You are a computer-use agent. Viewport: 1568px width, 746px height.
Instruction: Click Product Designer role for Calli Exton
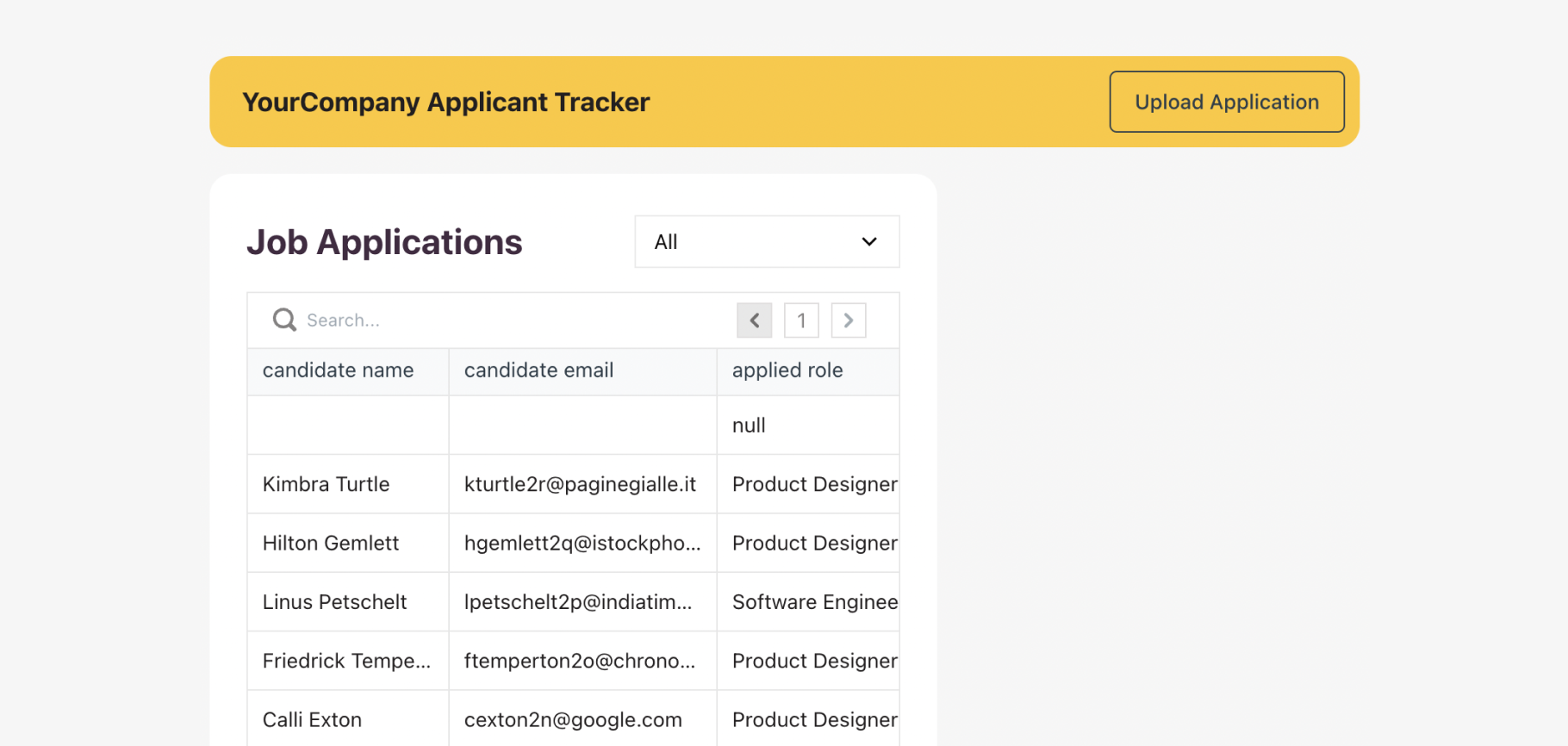[x=808, y=719]
